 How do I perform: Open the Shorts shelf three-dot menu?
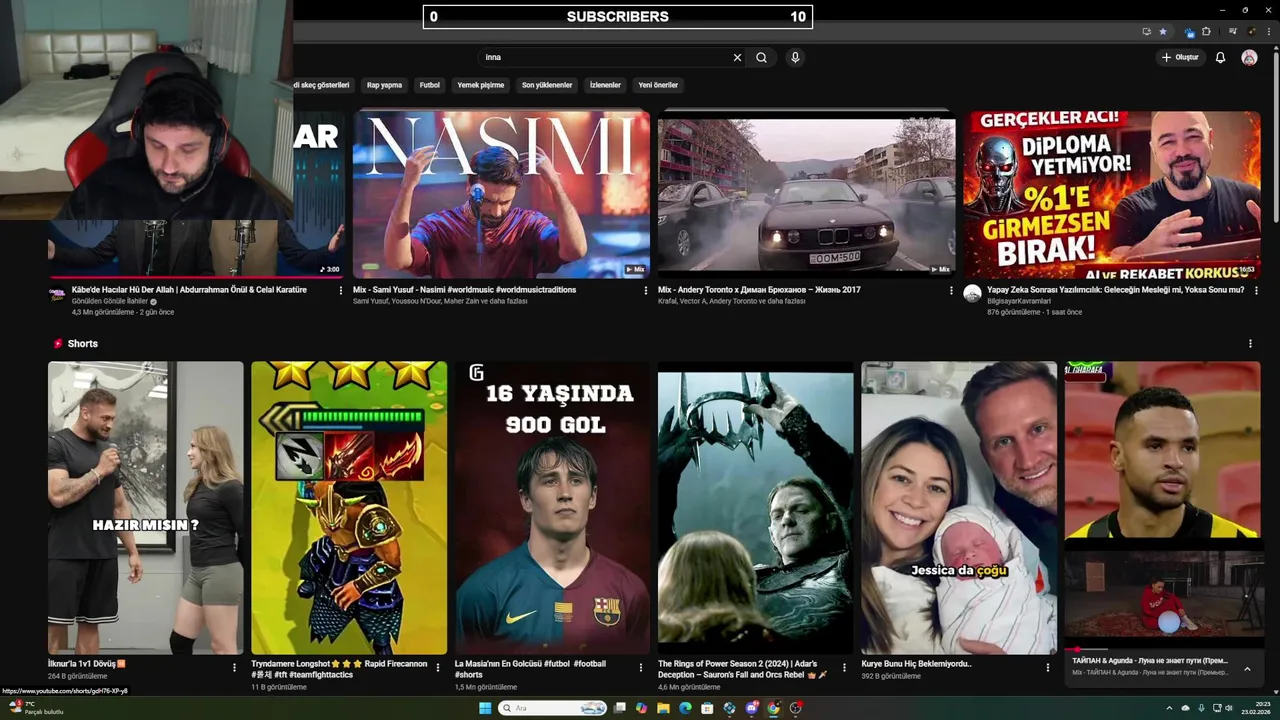point(1250,343)
